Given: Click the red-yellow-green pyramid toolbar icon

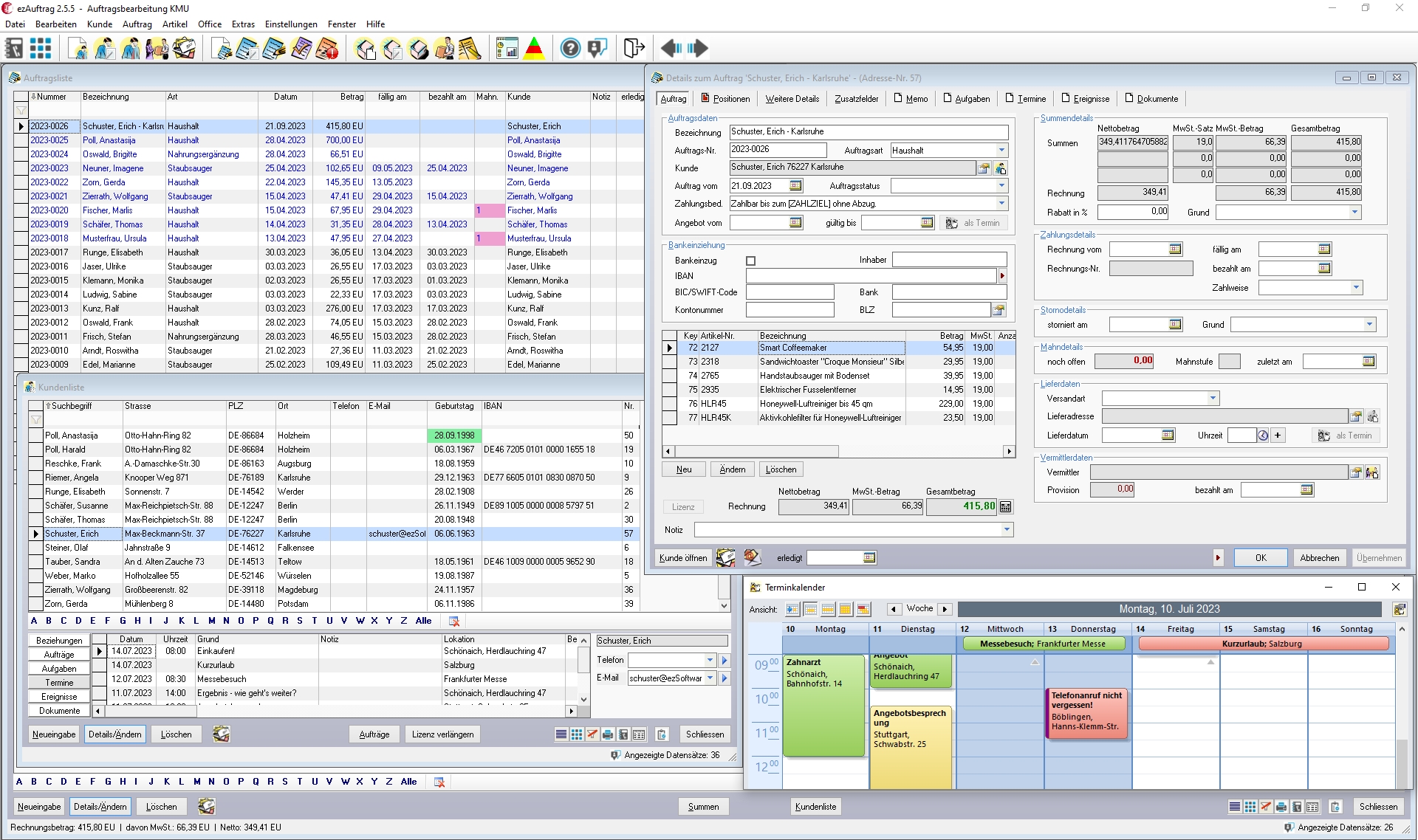Looking at the screenshot, I should (534, 49).
